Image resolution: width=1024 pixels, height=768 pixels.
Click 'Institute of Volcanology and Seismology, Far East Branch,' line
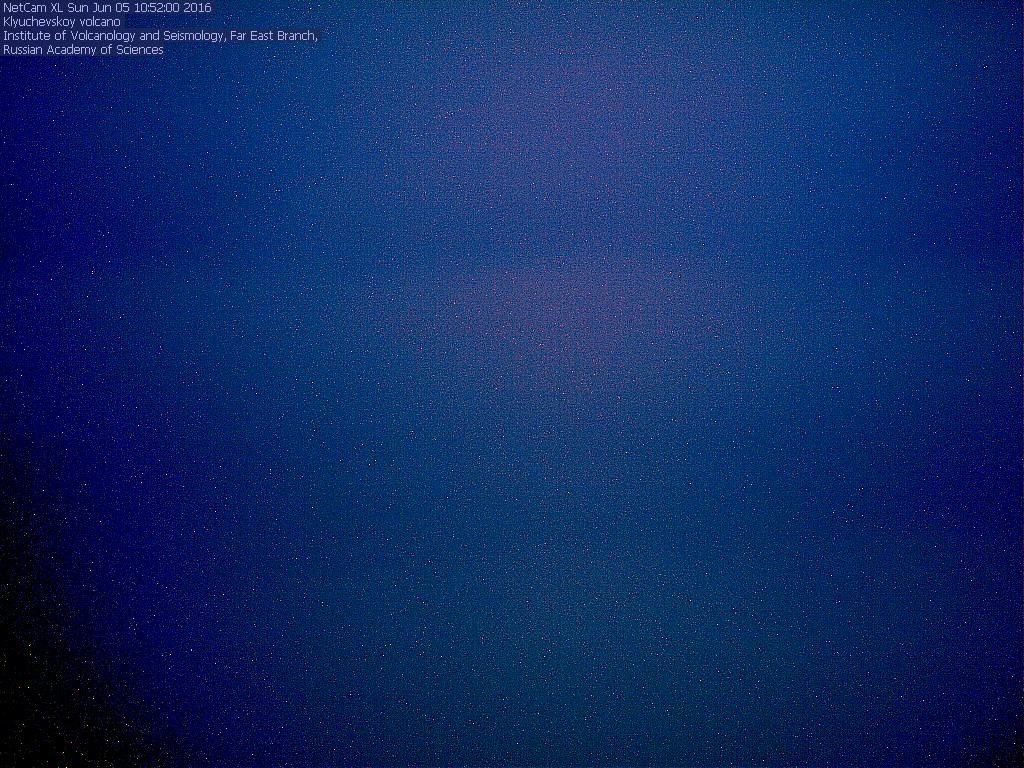click(160, 36)
